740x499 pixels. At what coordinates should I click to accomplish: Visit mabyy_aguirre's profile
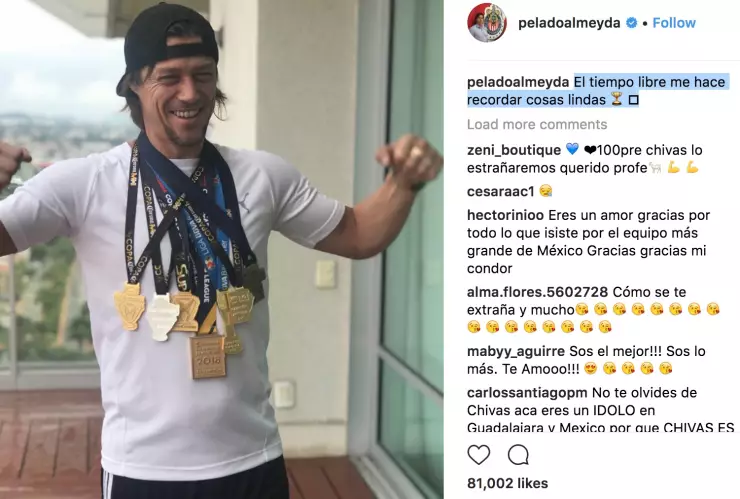pos(516,351)
